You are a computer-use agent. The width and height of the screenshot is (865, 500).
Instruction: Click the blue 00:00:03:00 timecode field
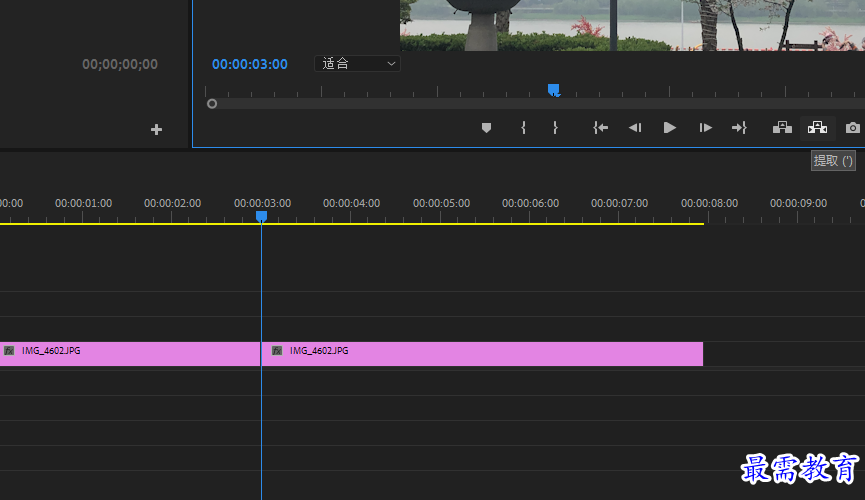250,65
